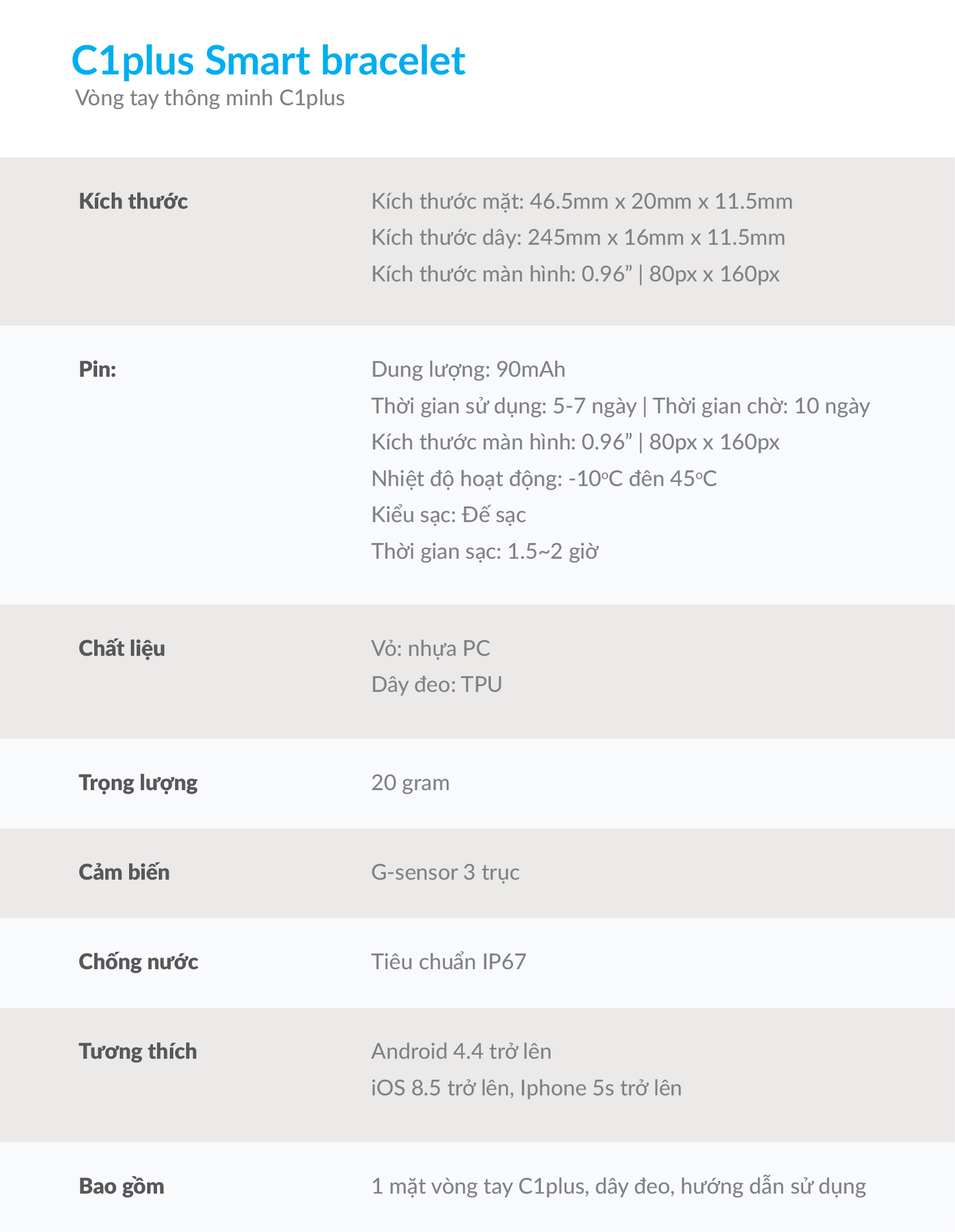The image size is (955, 1232).
Task: Click the Android 4.4 trở lên line
Action: [461, 1052]
